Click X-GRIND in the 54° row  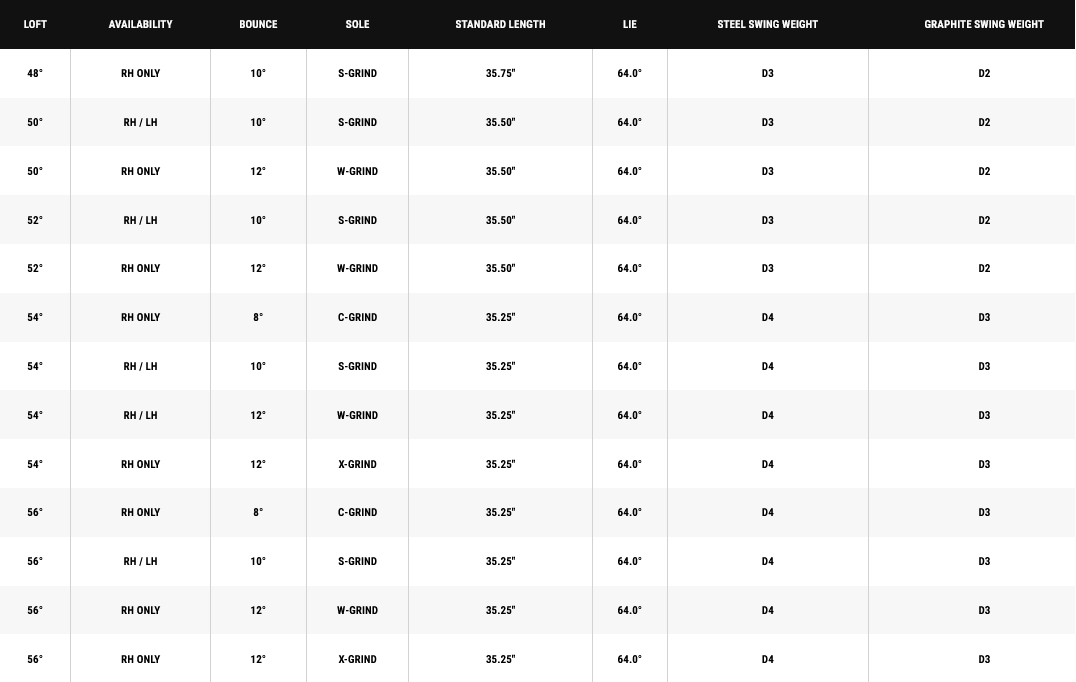coord(357,465)
